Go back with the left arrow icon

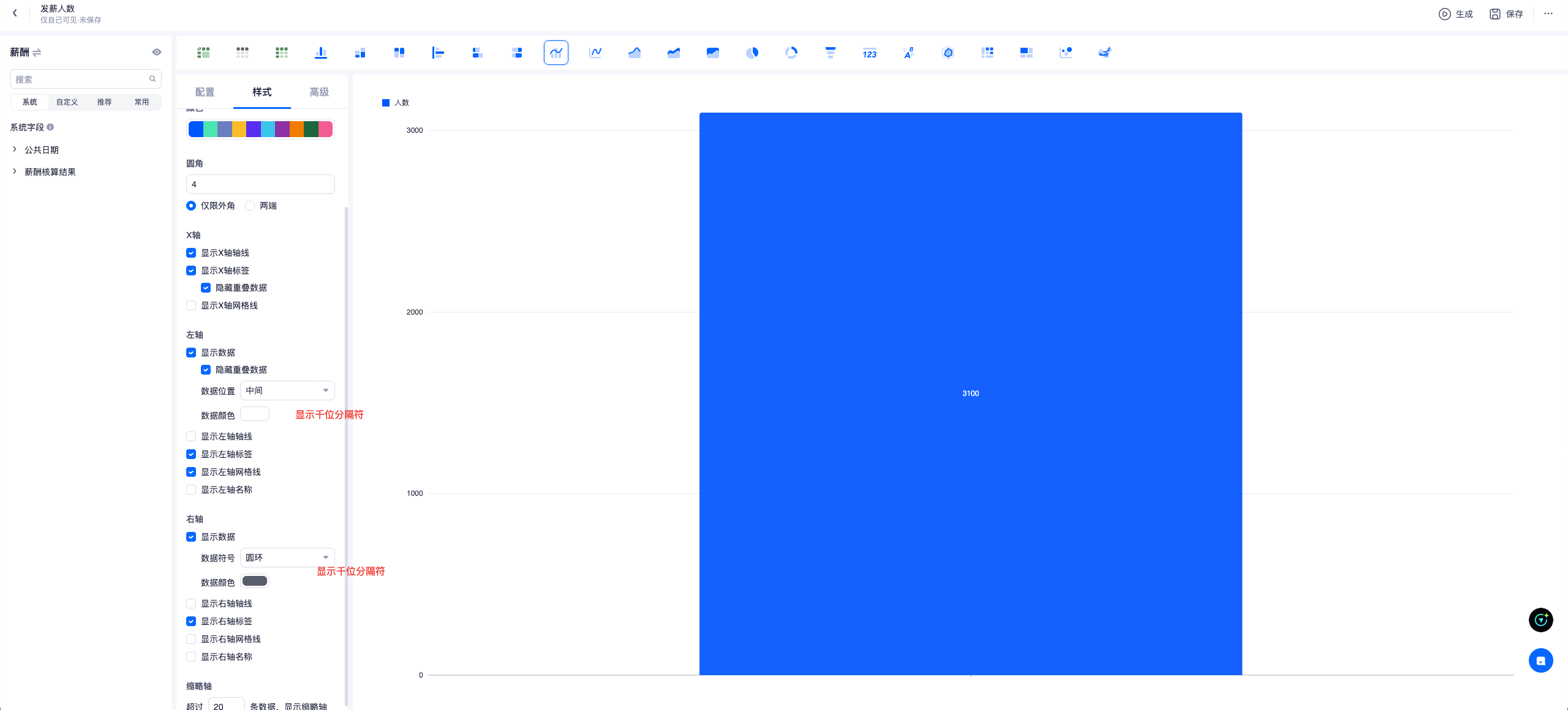point(15,13)
